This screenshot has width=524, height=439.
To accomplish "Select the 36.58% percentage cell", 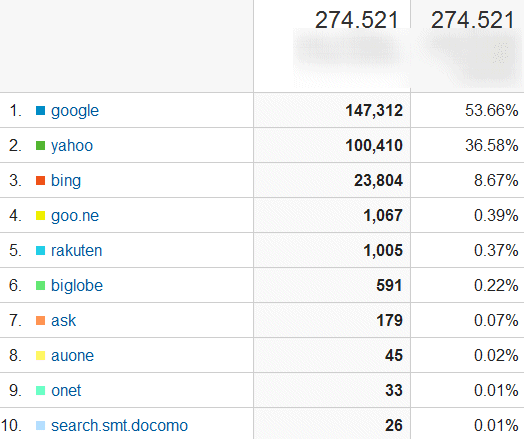I will pyautogui.click(x=468, y=146).
